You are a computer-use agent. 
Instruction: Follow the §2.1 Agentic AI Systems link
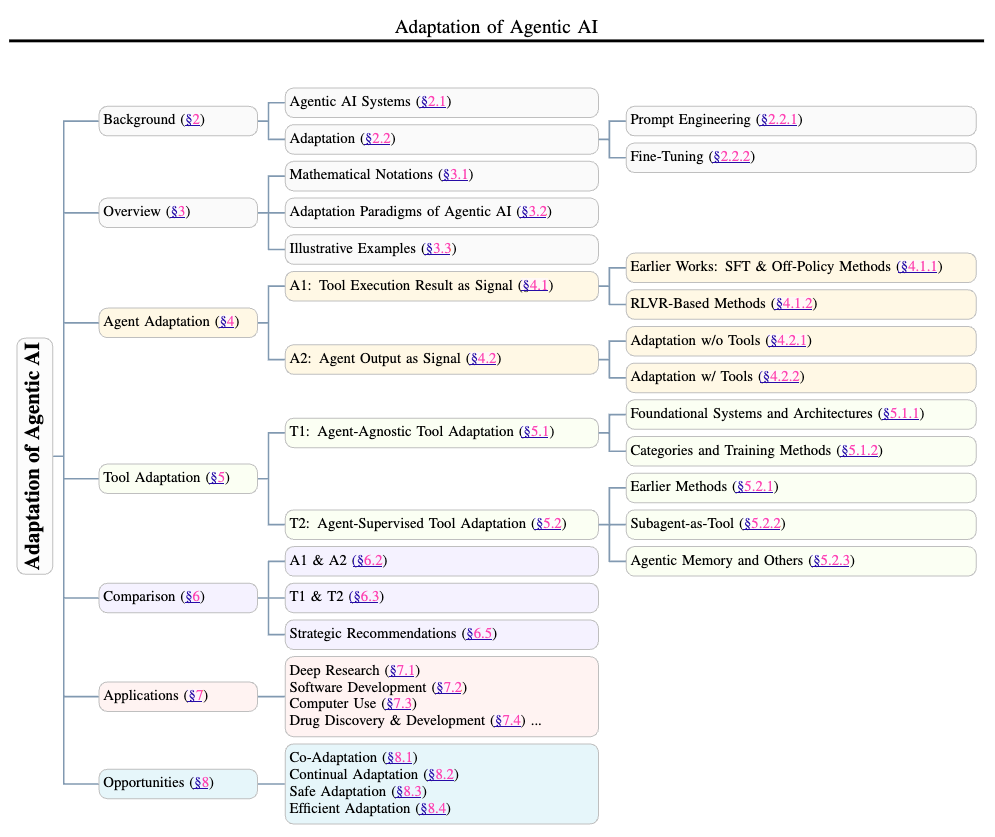click(433, 102)
